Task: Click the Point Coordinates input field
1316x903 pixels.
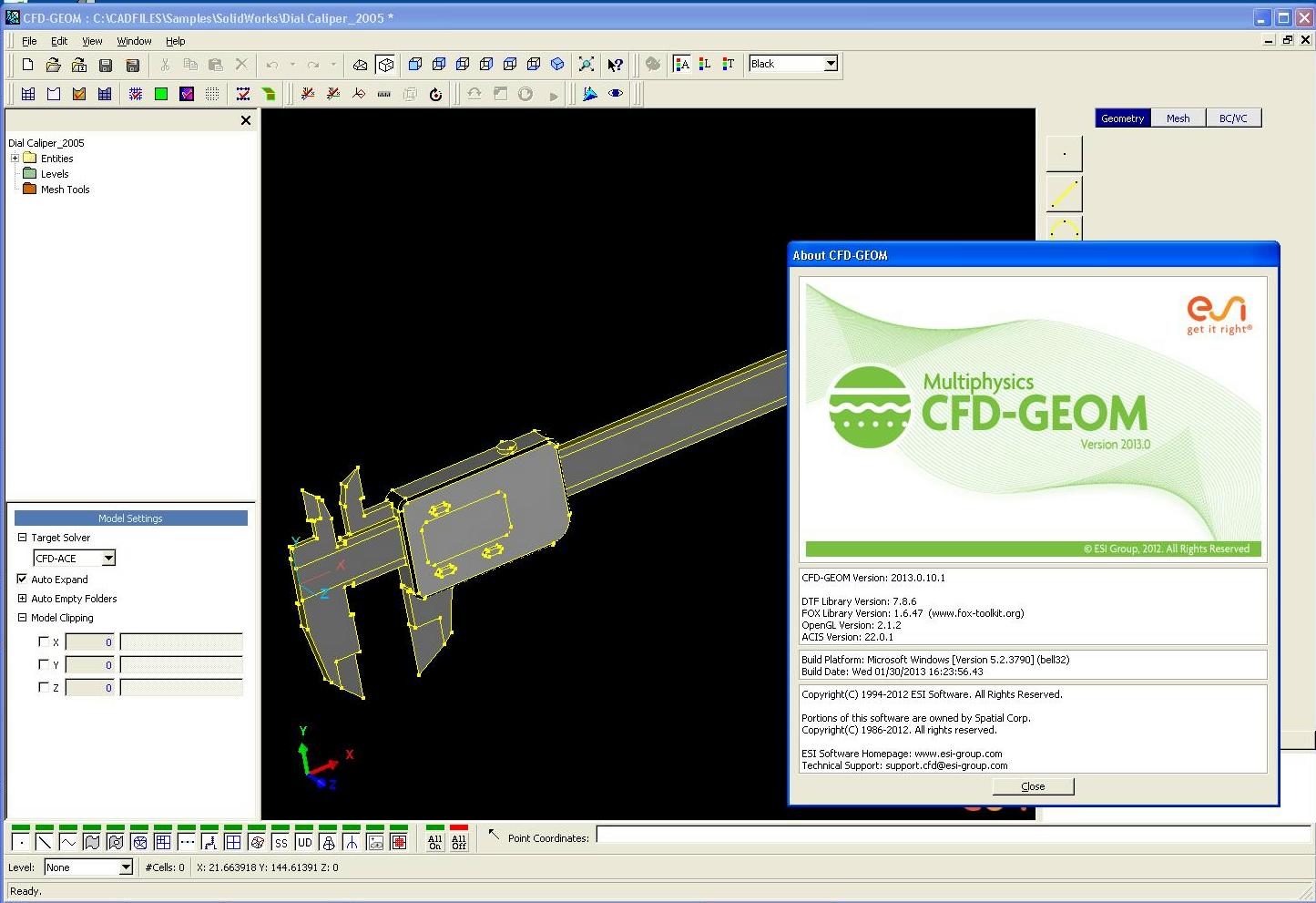Action: click(x=953, y=836)
